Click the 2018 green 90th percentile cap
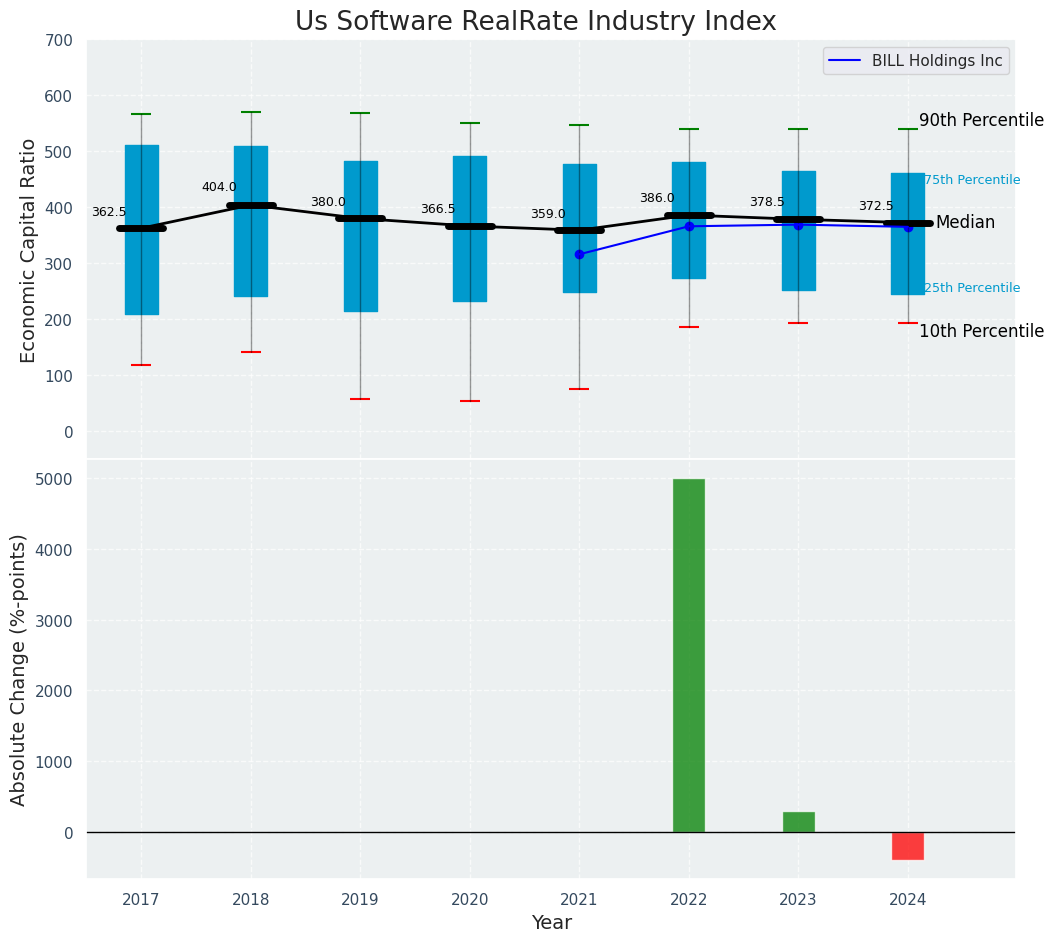 pyautogui.click(x=251, y=112)
